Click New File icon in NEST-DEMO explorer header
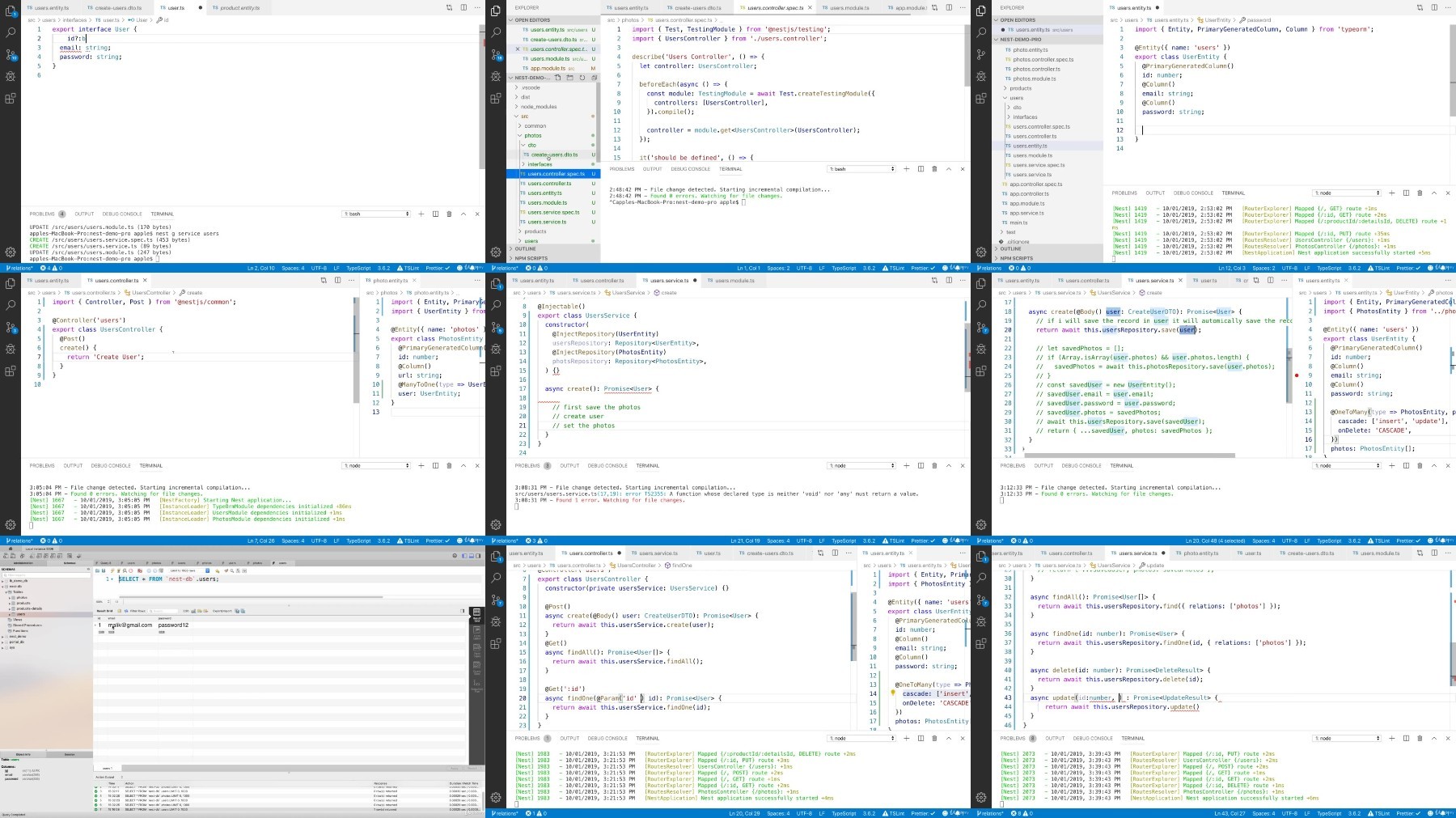Image resolution: width=1456 pixels, height=818 pixels. click(x=558, y=78)
